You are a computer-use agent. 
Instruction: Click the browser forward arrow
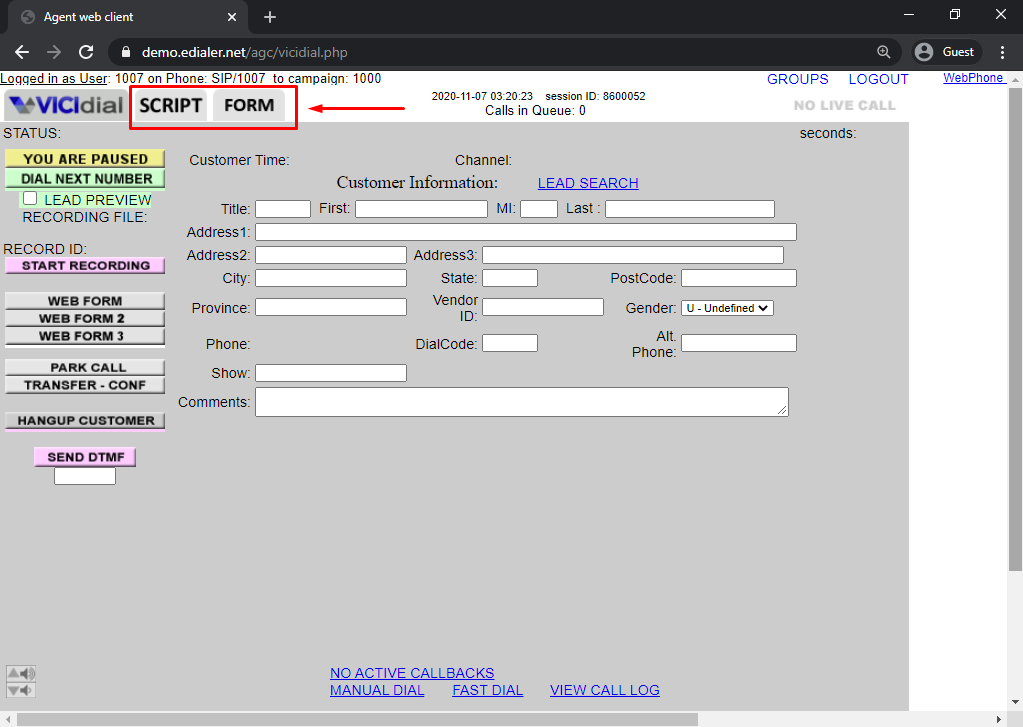(54, 52)
